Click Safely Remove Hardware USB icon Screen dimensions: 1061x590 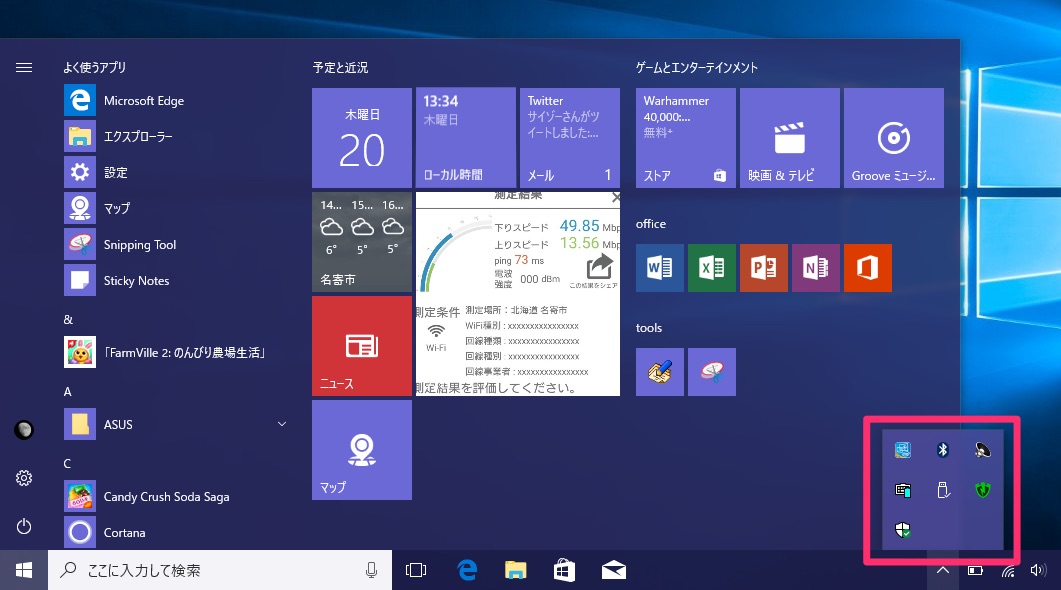point(943,490)
